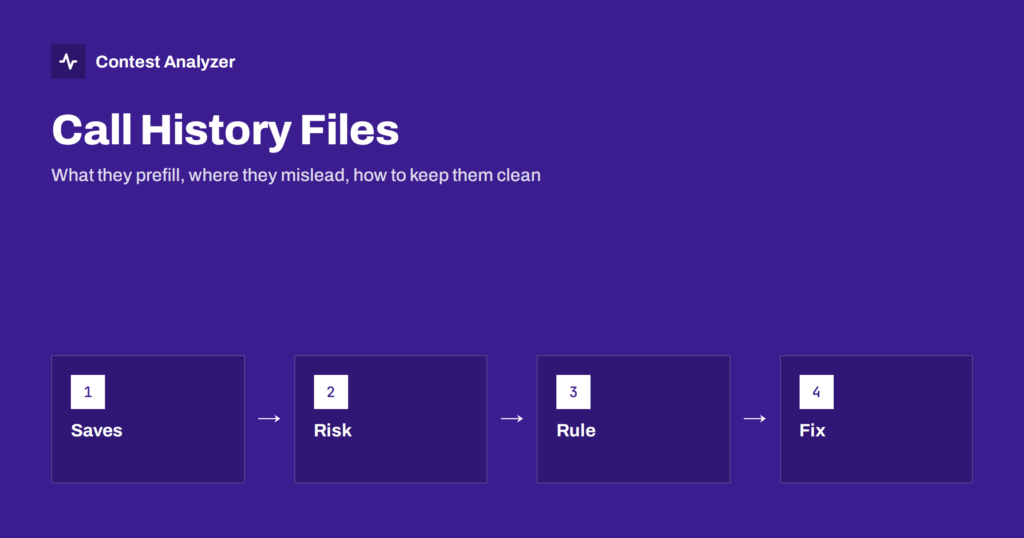Open the 'Fix' step card

click(876, 419)
